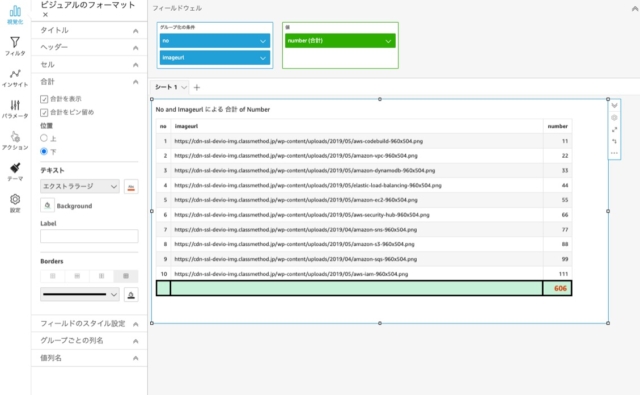Open the border line style dropdown
This screenshot has height=395, width=640.
pos(80,294)
